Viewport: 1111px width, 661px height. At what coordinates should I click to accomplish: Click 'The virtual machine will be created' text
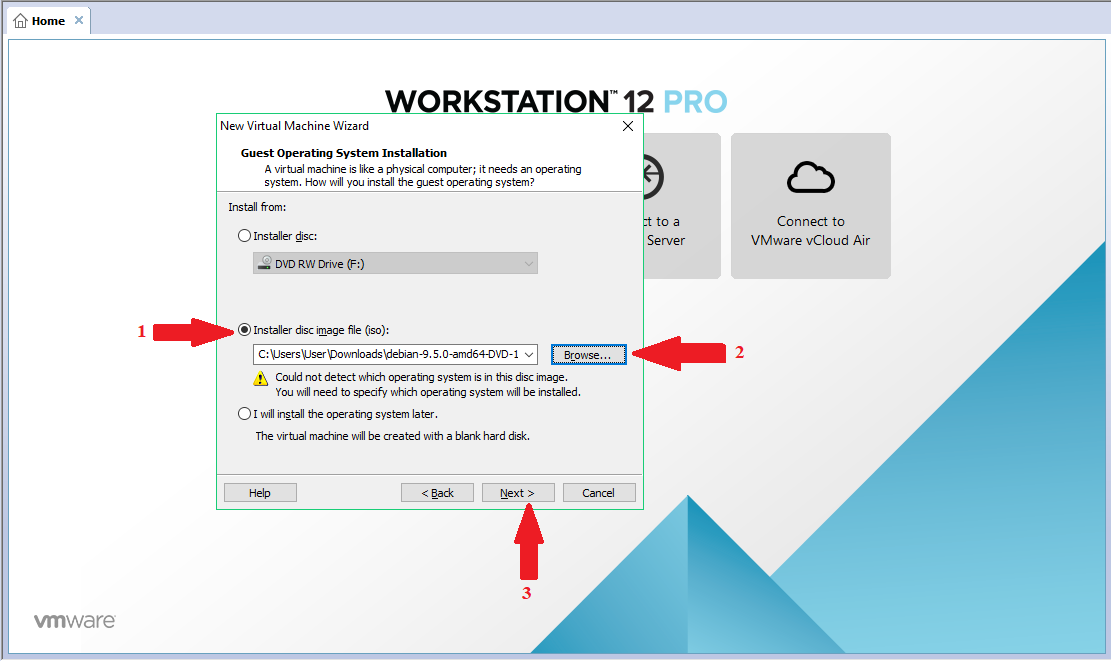point(393,436)
